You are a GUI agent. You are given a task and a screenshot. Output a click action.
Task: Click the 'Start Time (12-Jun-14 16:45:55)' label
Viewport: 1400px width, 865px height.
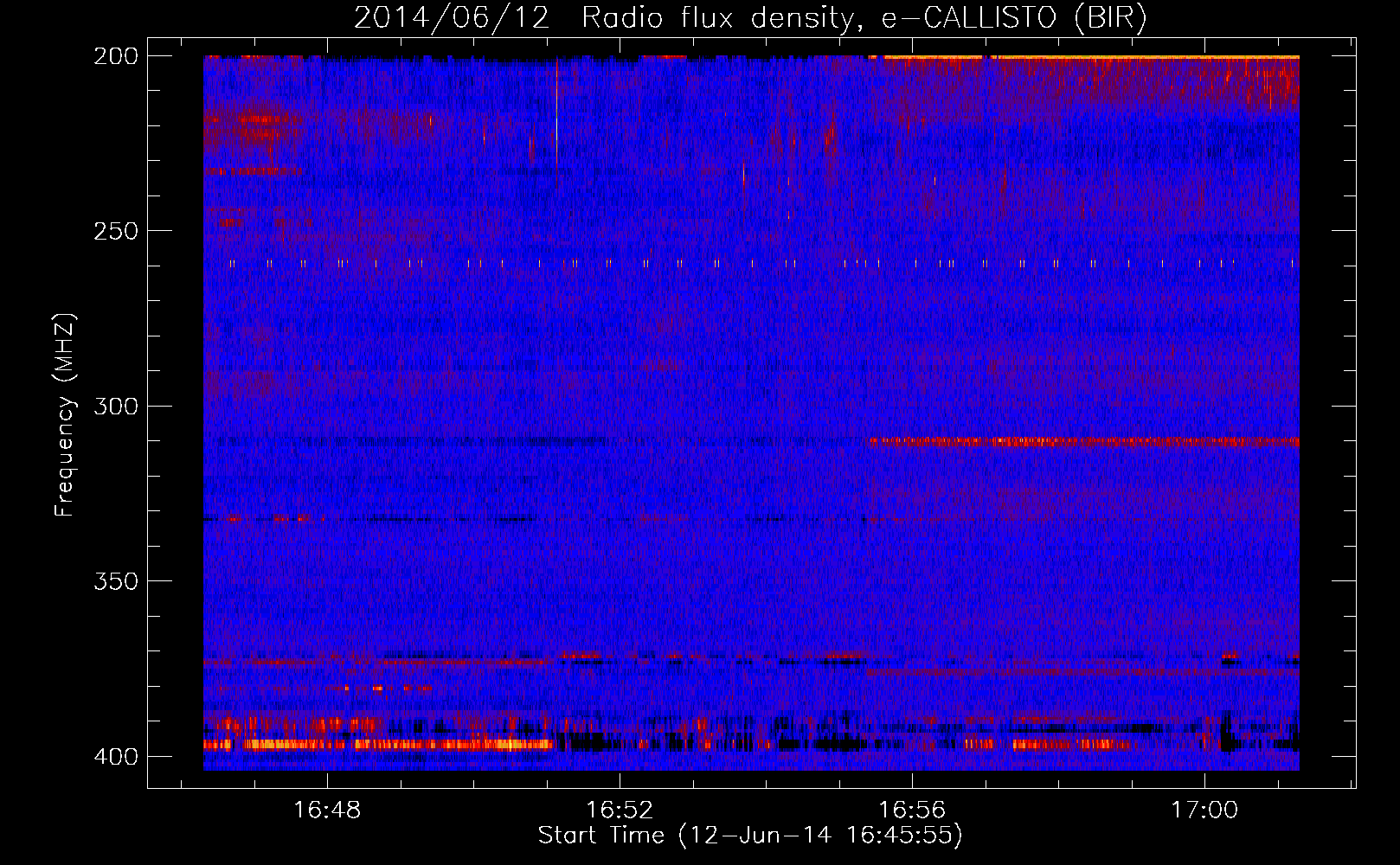[x=750, y=836]
